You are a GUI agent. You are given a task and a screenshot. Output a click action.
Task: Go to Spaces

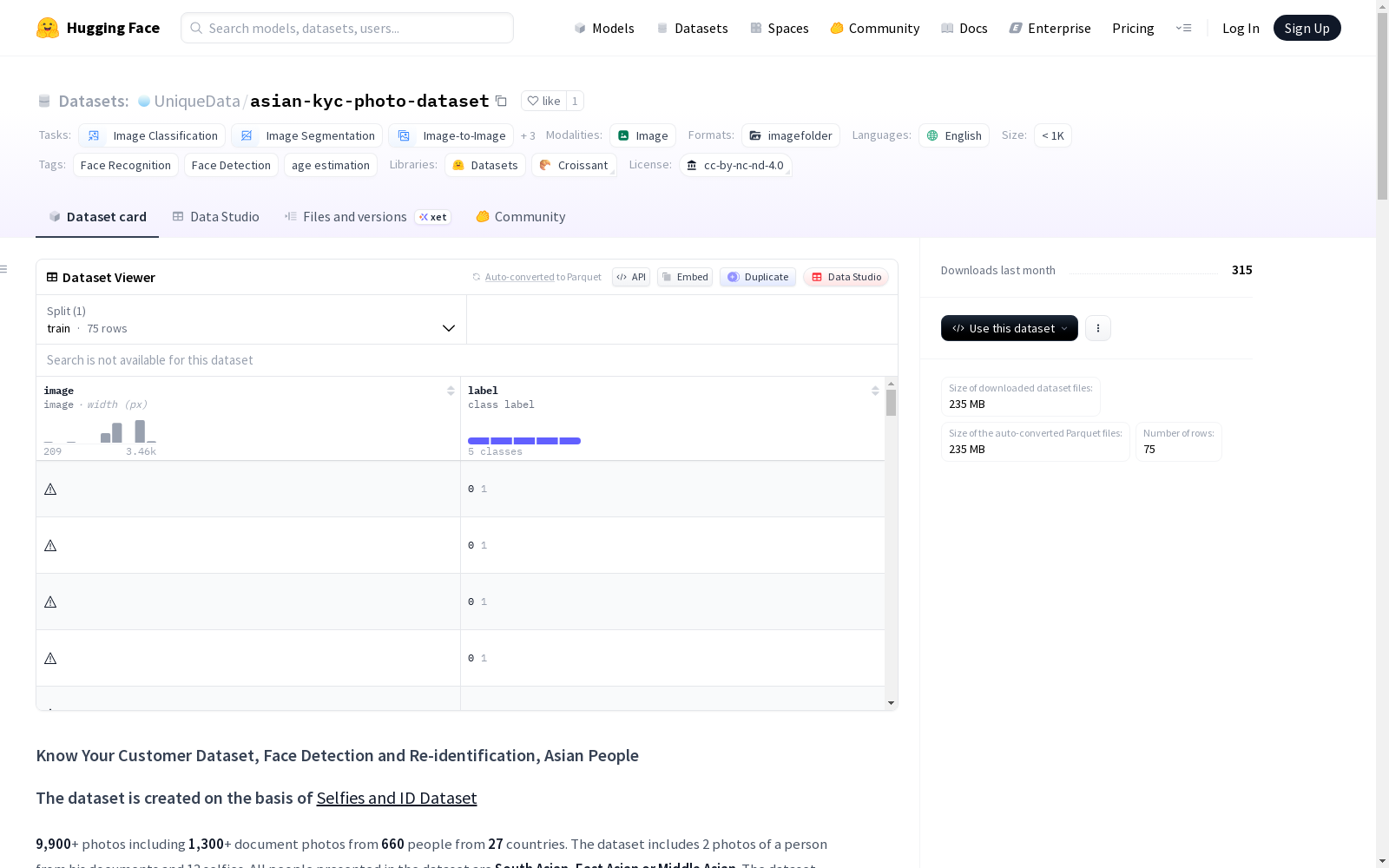(x=780, y=28)
